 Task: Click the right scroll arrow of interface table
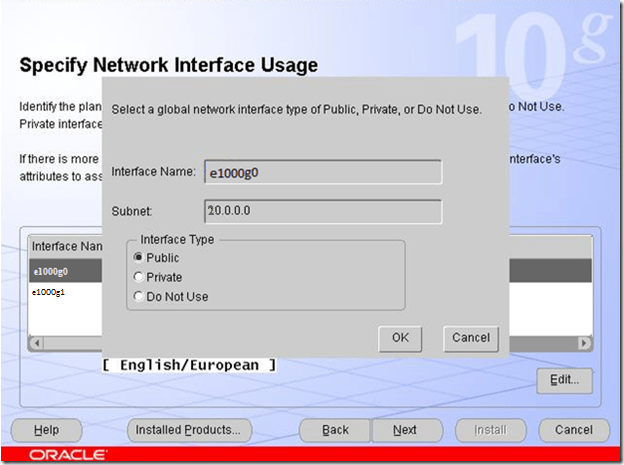[x=584, y=343]
